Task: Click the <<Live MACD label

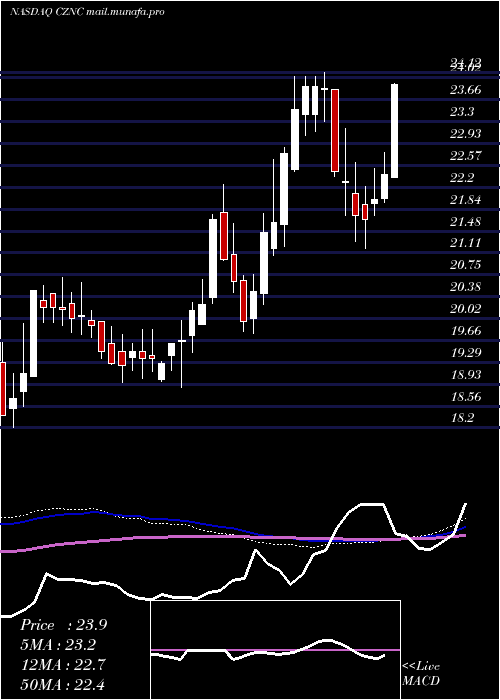Action: pos(421,673)
